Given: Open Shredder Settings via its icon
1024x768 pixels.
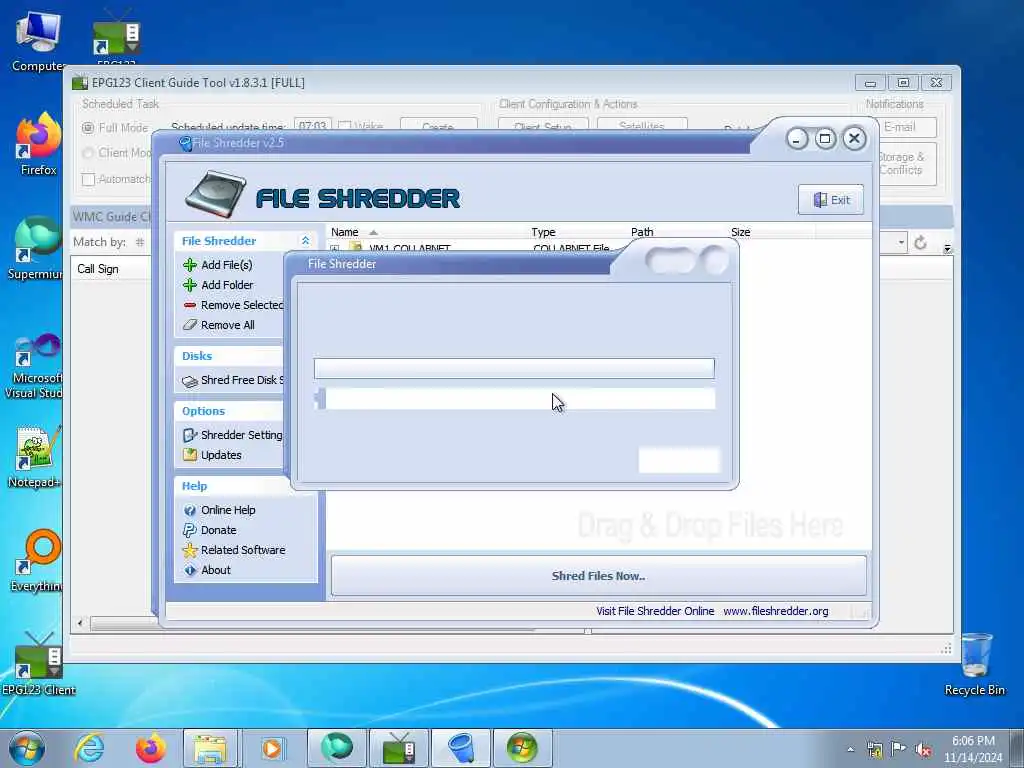Looking at the screenshot, I should tap(190, 435).
